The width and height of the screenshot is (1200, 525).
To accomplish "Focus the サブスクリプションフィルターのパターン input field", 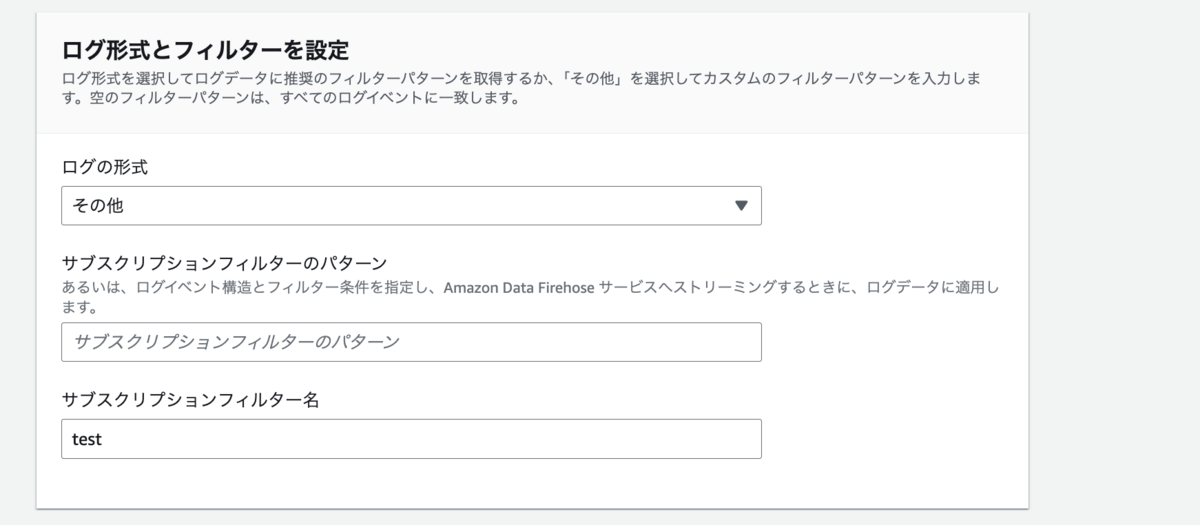I will tap(411, 342).
